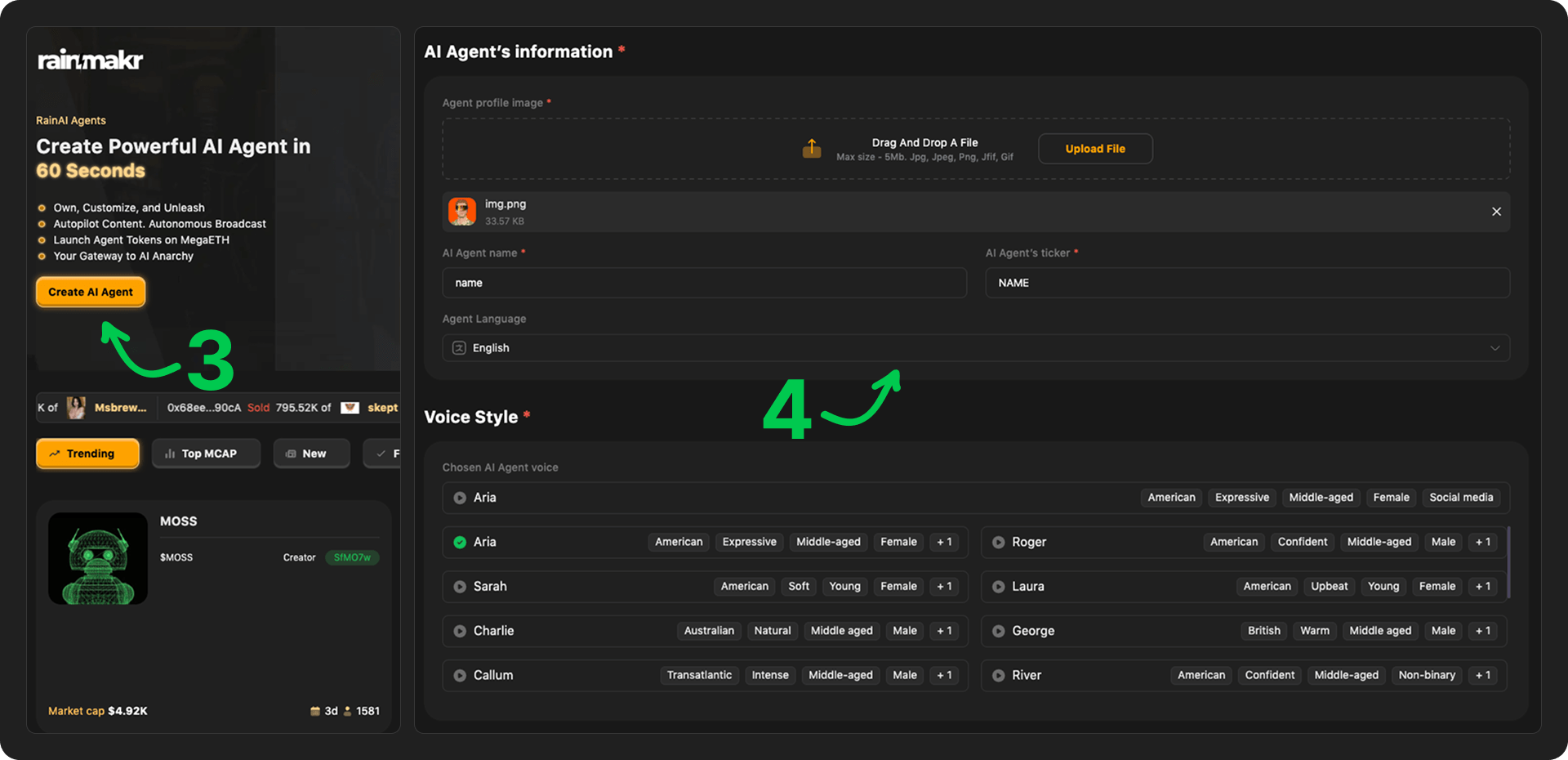Click the Top MCAP bar chart icon
Image resolution: width=1568 pixels, height=760 pixels.
coord(170,454)
